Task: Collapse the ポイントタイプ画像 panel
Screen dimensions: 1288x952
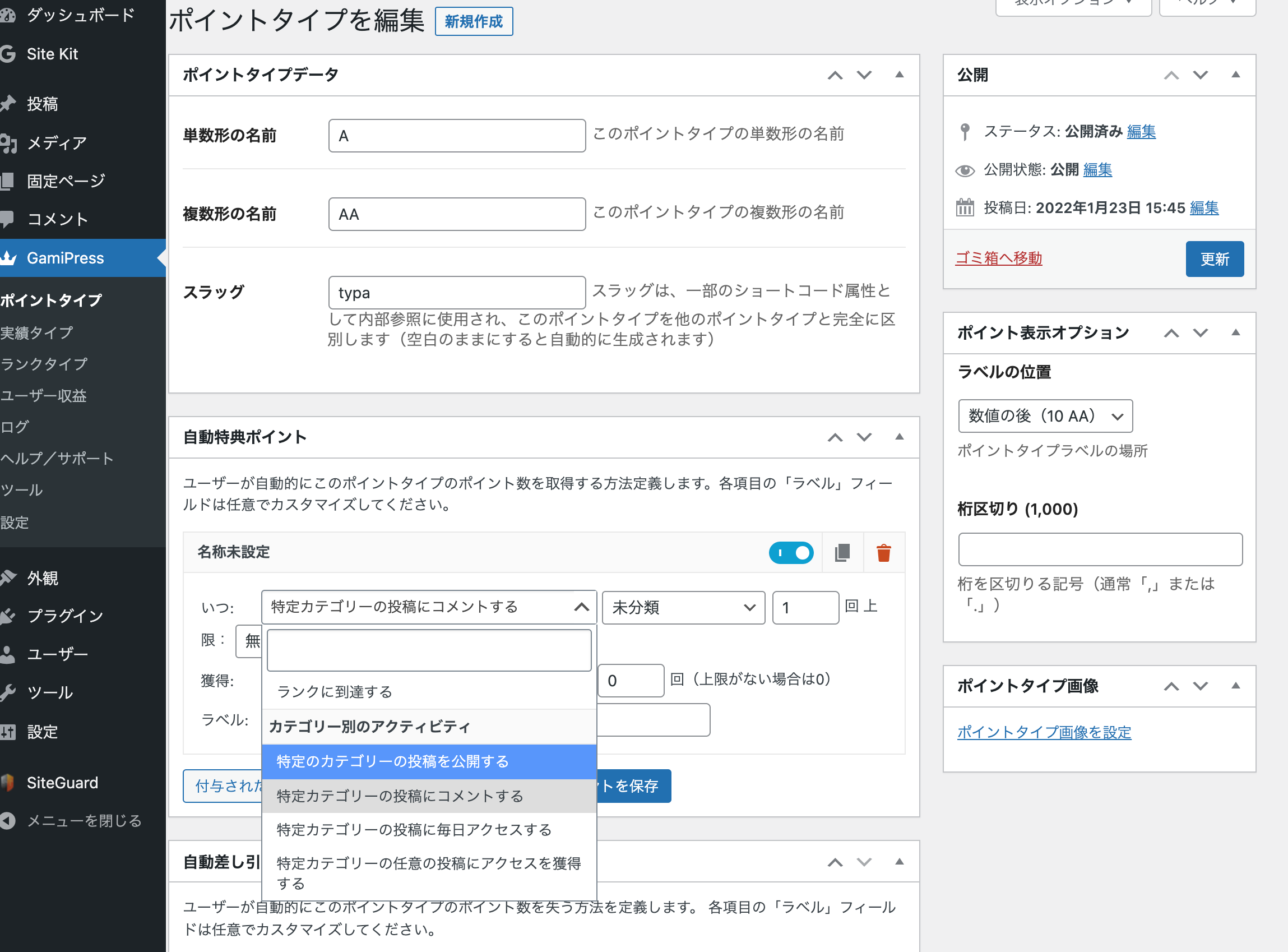Action: 1235,686
